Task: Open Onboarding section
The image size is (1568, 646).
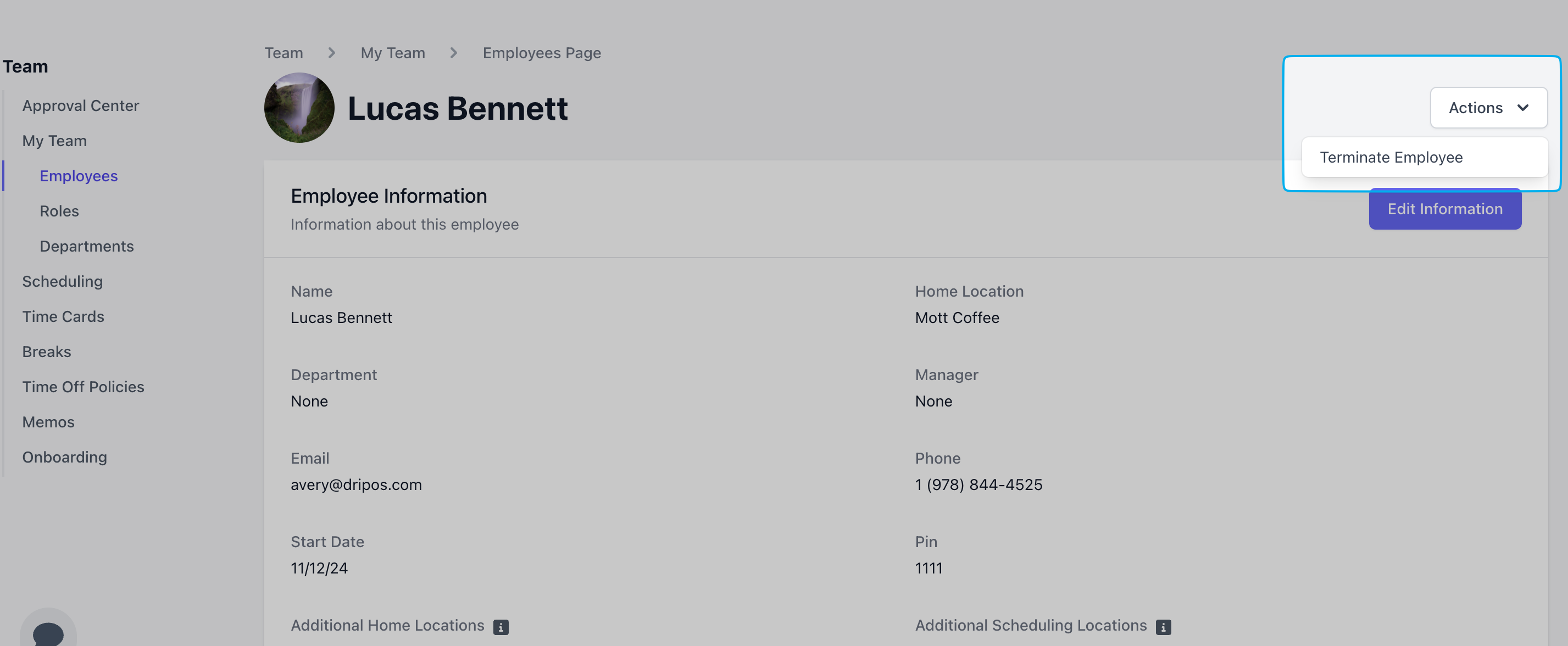Action: [64, 457]
